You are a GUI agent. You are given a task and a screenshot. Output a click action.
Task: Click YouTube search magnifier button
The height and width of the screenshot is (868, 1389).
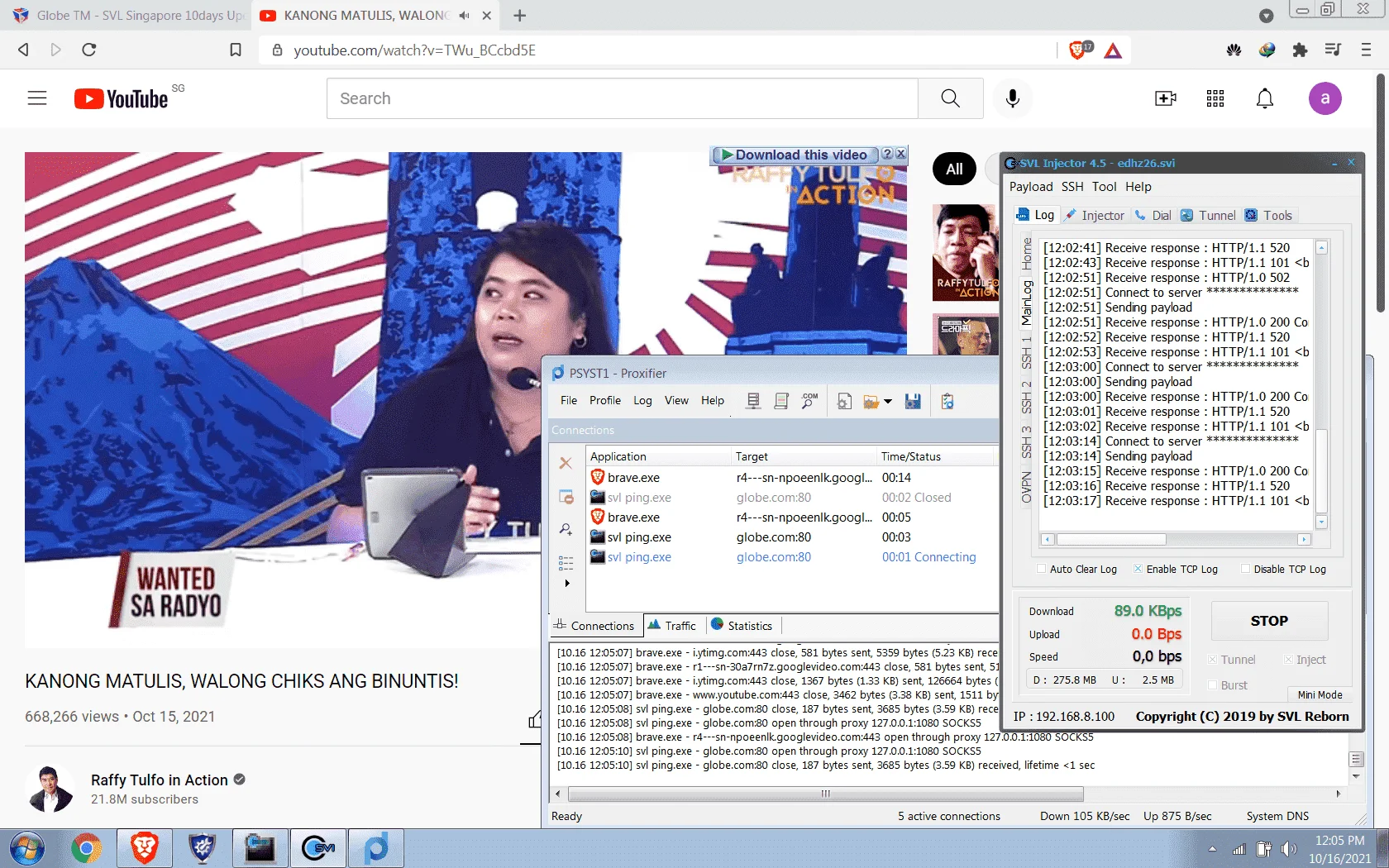point(951,98)
